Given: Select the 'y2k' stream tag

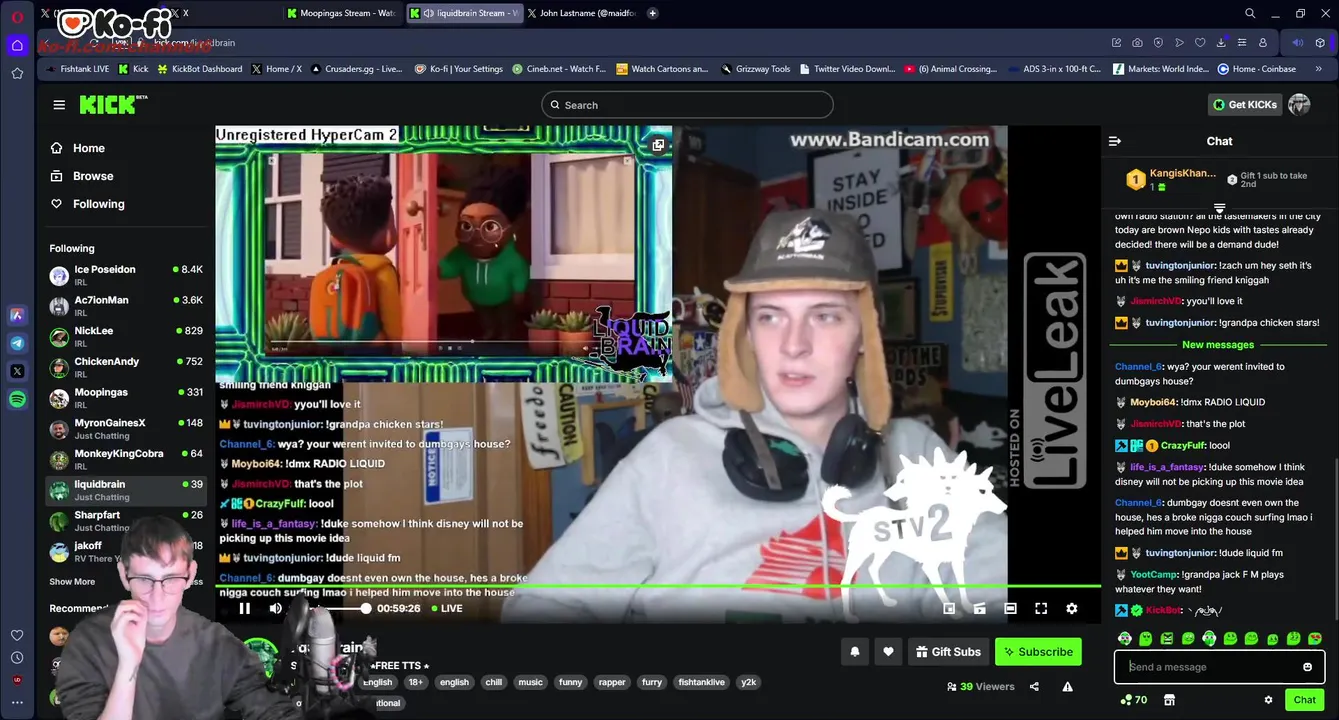Looking at the screenshot, I should coord(748,682).
